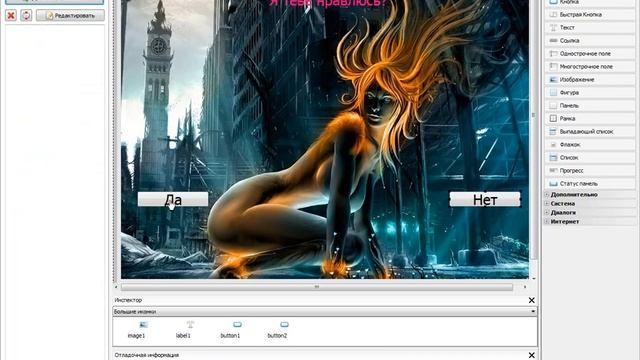Screen dimensions: 640x360
Task: Select the Выпадающий список component
Action: [x=589, y=132]
